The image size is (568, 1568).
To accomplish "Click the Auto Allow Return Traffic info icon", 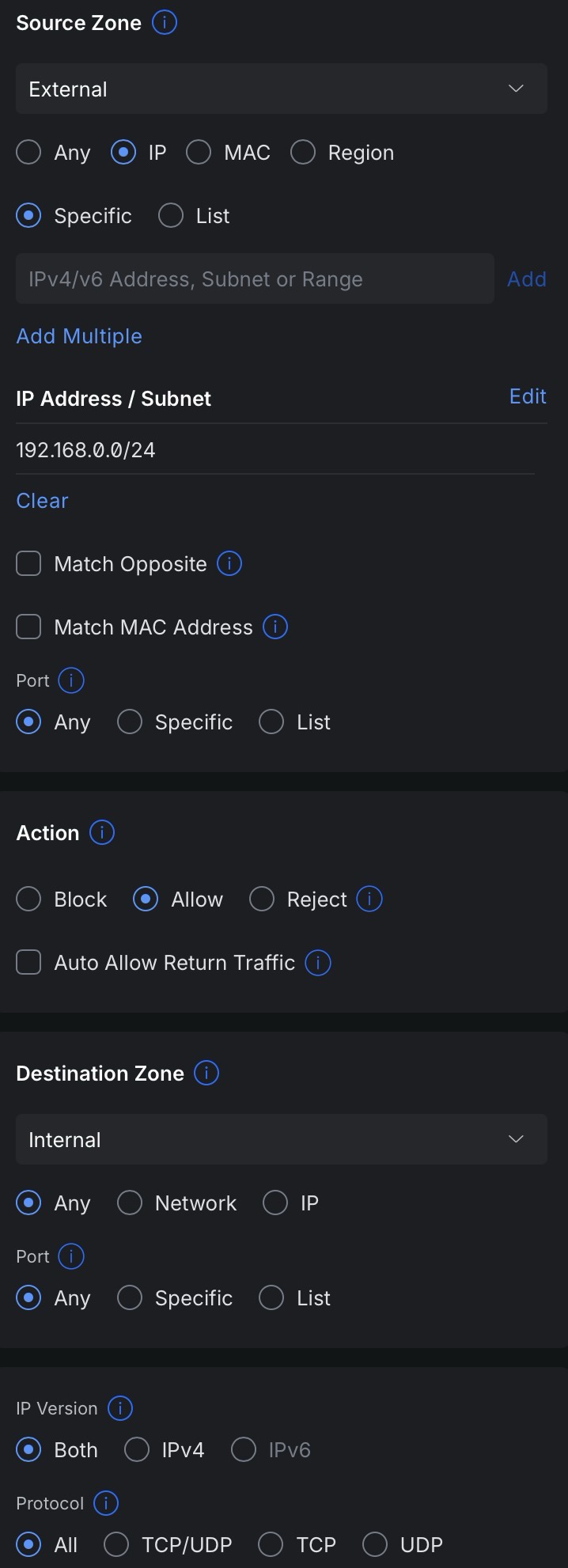I will (318, 963).
